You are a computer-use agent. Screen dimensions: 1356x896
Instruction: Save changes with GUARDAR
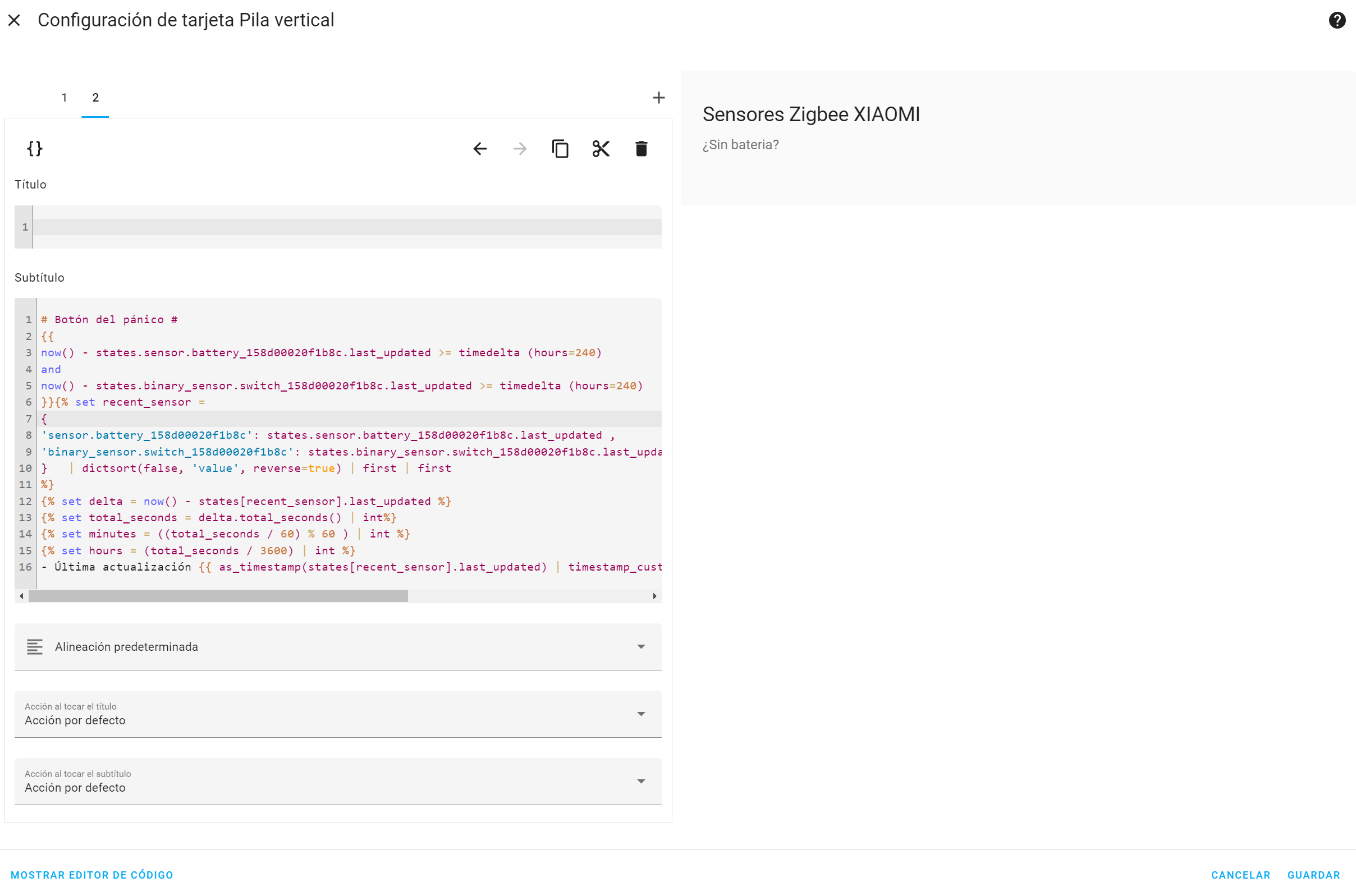click(x=1314, y=874)
